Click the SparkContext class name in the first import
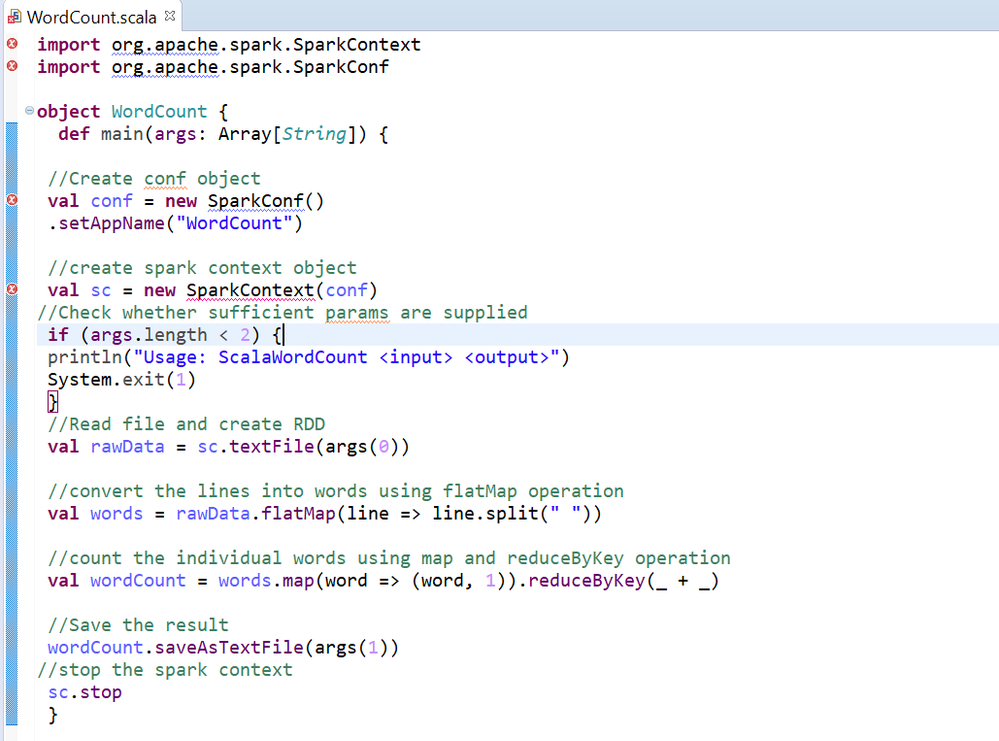This screenshot has height=741, width=999. (357, 45)
